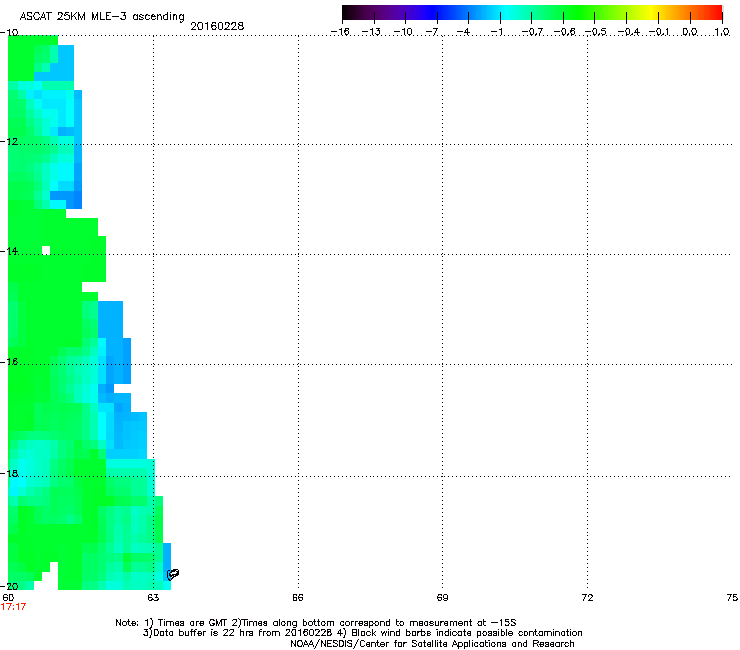Viewport: 740px width, 650px height.
Task: Click the 'NOAA/NESDIS/Center for Satellite Applications and Research' credit
Action: [x=432, y=644]
